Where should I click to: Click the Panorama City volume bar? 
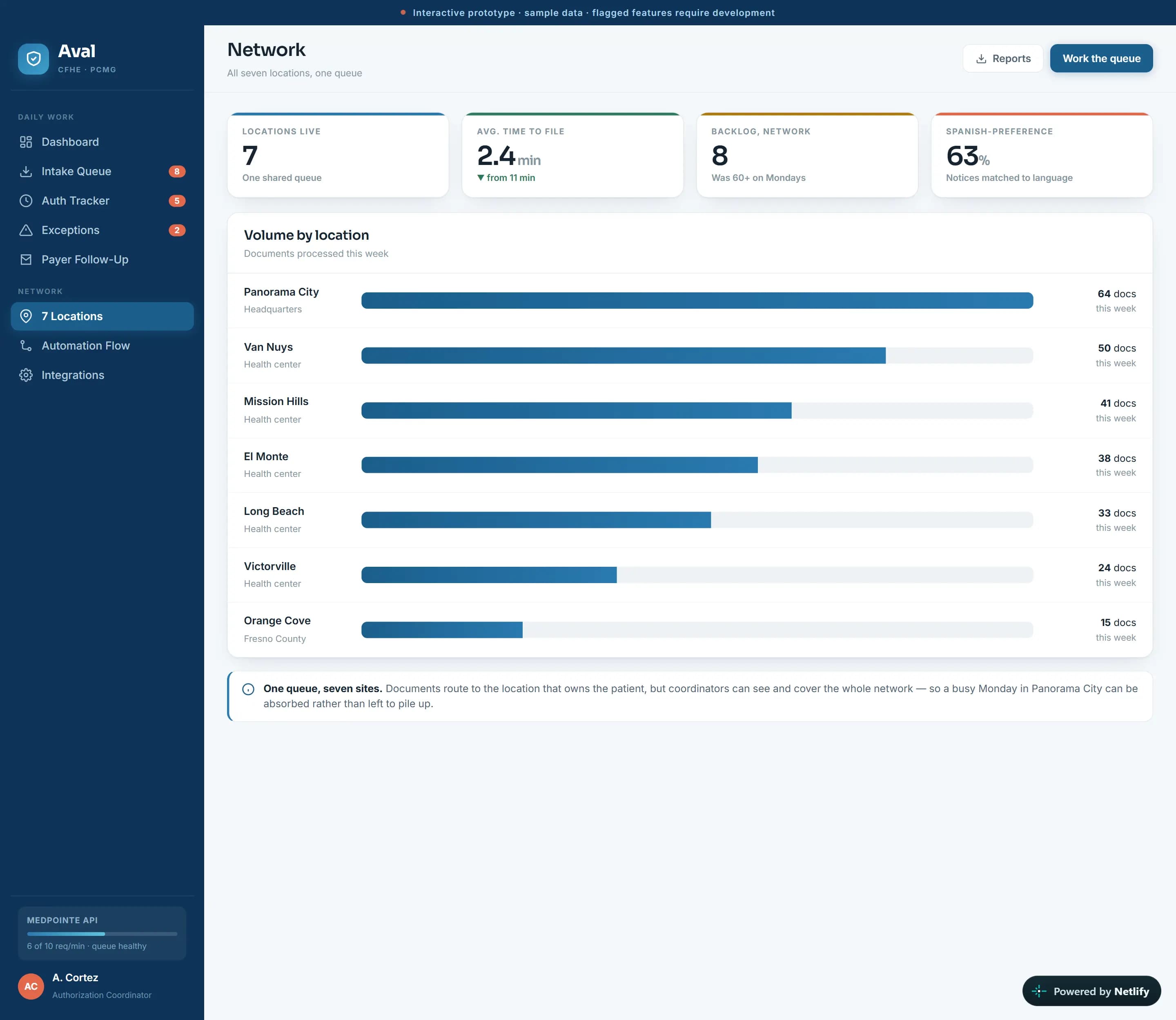click(x=697, y=301)
